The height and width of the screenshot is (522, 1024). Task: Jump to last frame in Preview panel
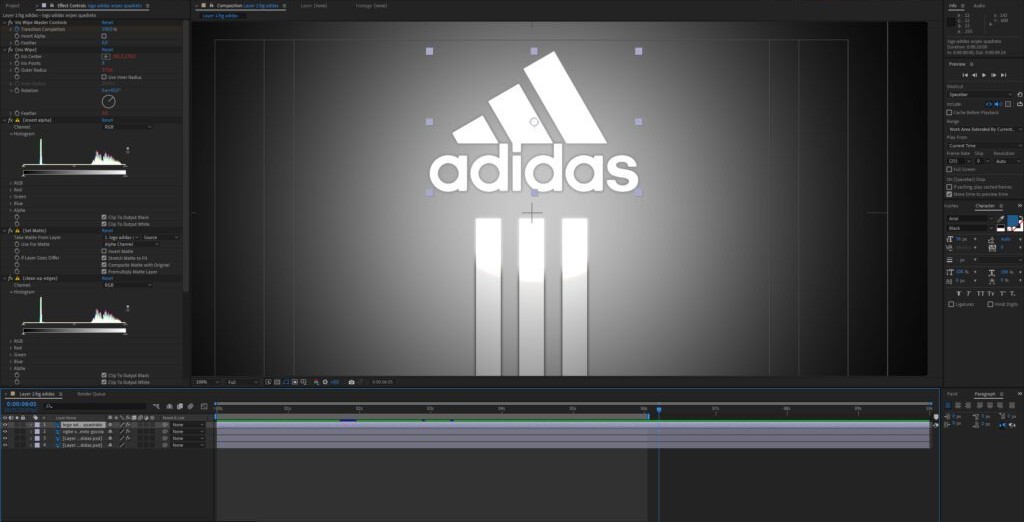(x=1004, y=75)
